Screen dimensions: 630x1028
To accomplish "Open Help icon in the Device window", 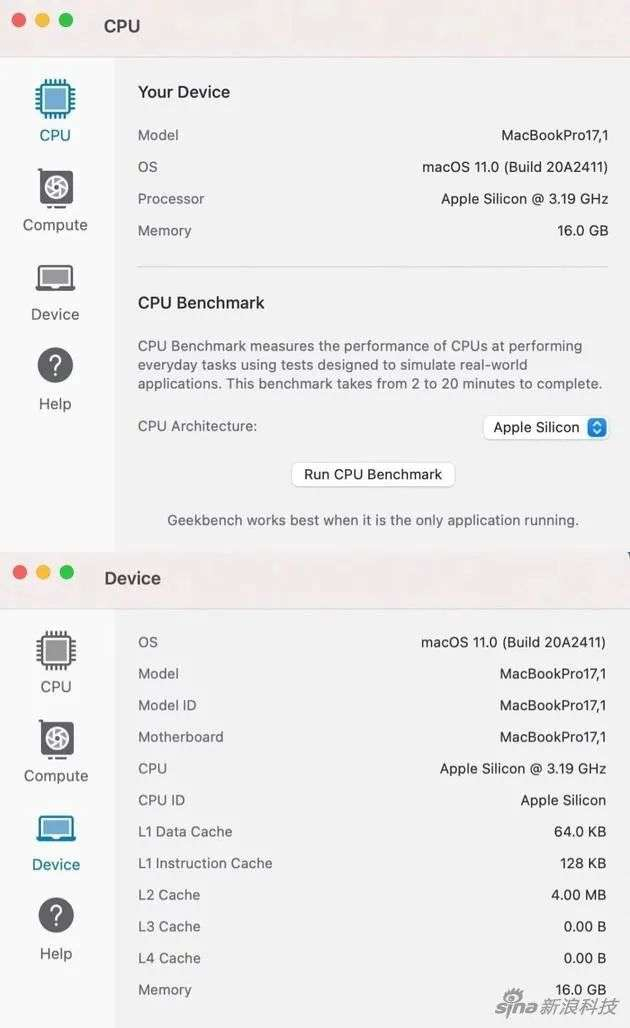I will point(56,916).
